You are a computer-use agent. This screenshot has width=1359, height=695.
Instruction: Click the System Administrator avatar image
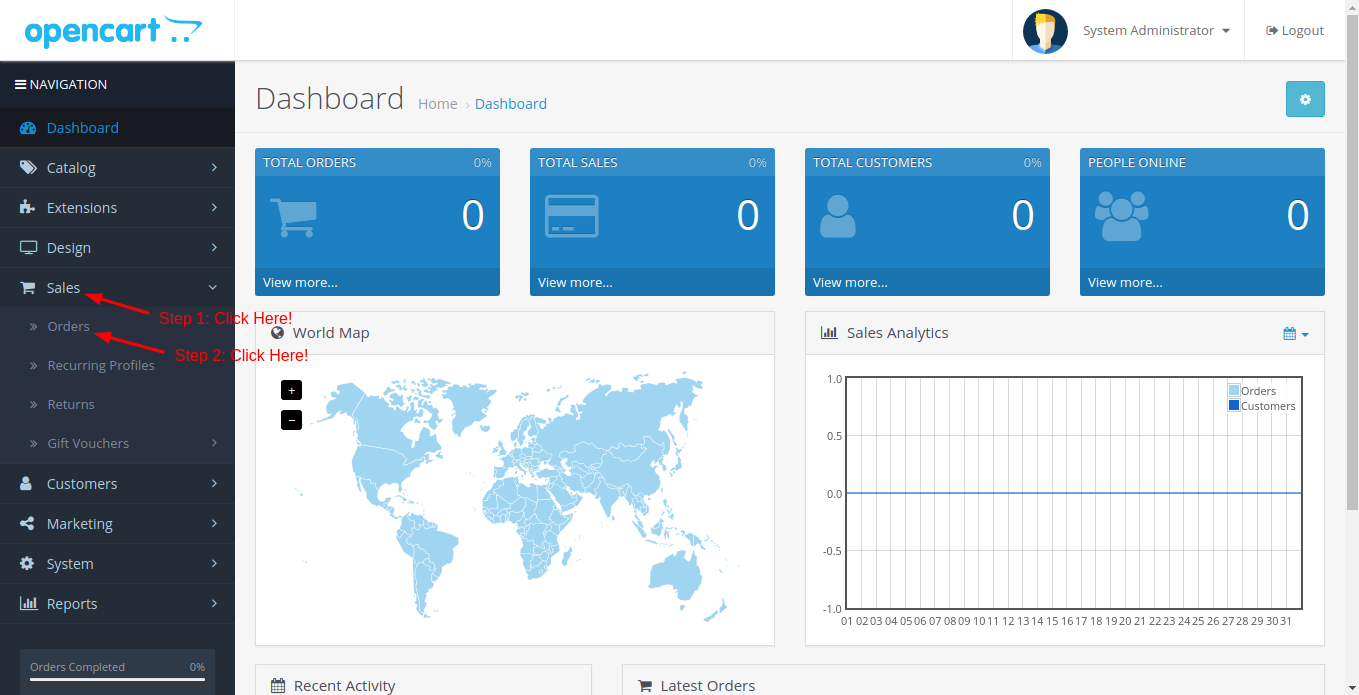(x=1045, y=31)
